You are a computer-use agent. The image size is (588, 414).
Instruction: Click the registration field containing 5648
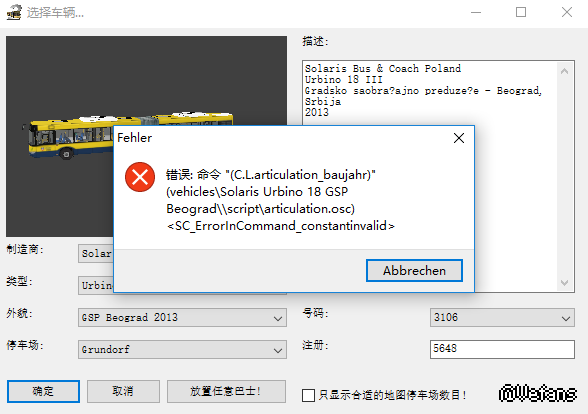[502, 349]
